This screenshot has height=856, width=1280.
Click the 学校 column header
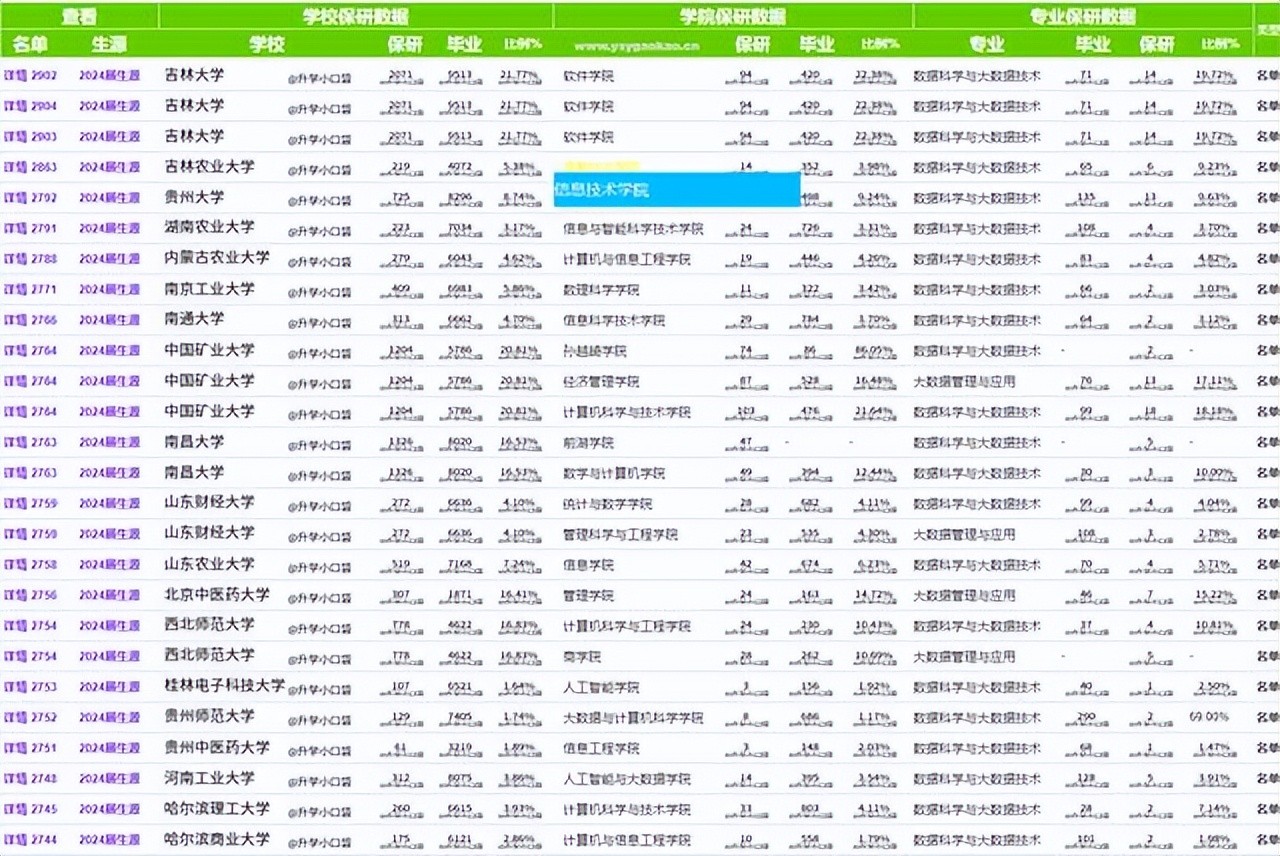point(267,44)
